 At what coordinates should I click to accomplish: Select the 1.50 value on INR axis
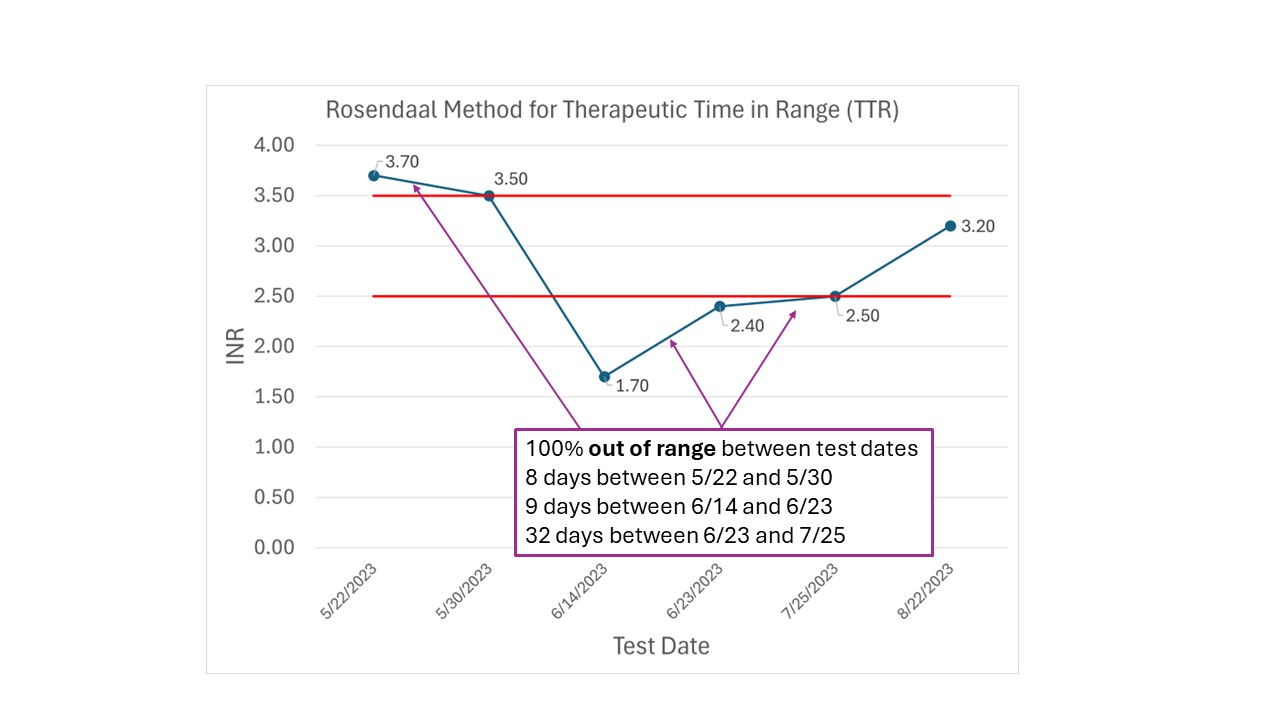(270, 397)
